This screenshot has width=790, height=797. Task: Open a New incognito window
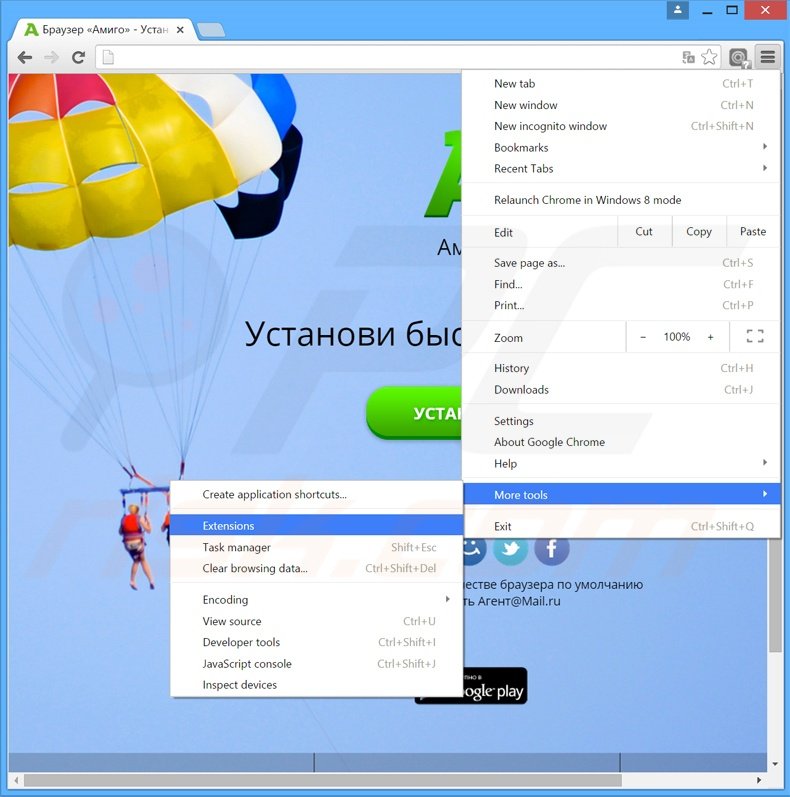coord(621,126)
